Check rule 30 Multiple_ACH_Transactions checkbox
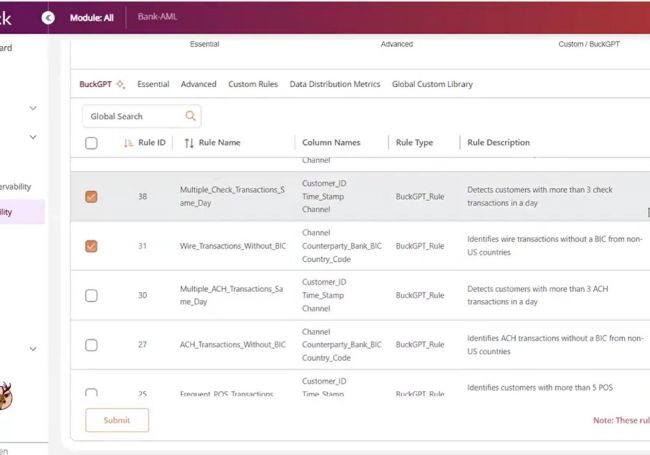 click(x=91, y=295)
